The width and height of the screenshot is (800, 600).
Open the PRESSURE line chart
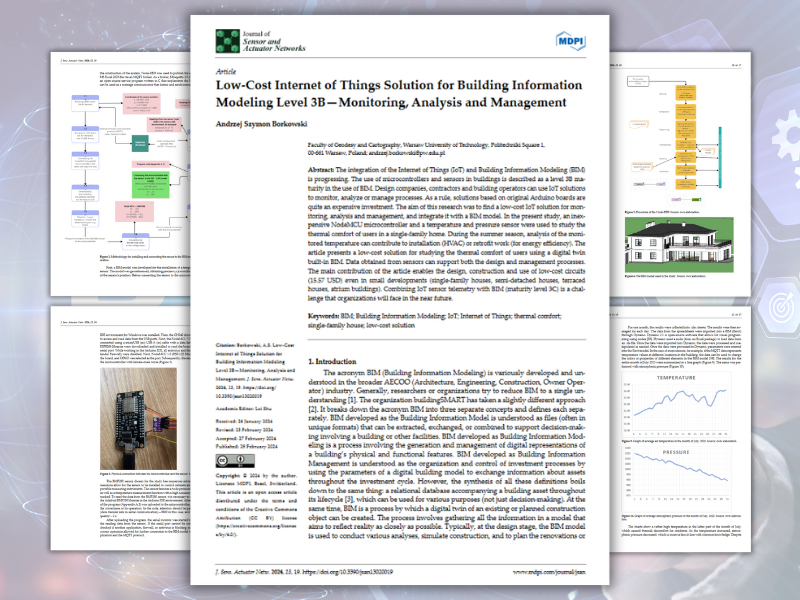pyautogui.click(x=677, y=479)
